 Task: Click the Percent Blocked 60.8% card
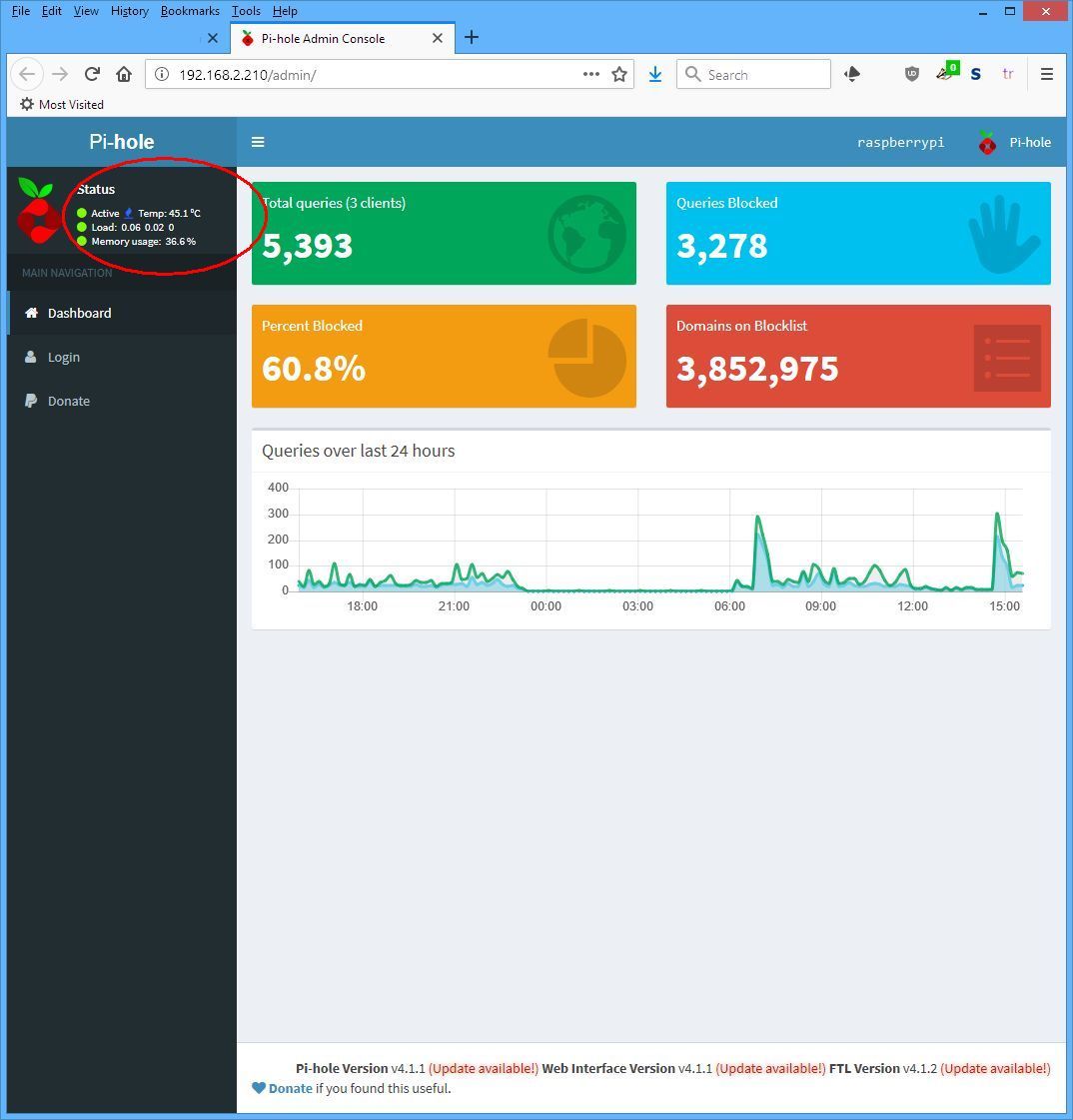444,357
